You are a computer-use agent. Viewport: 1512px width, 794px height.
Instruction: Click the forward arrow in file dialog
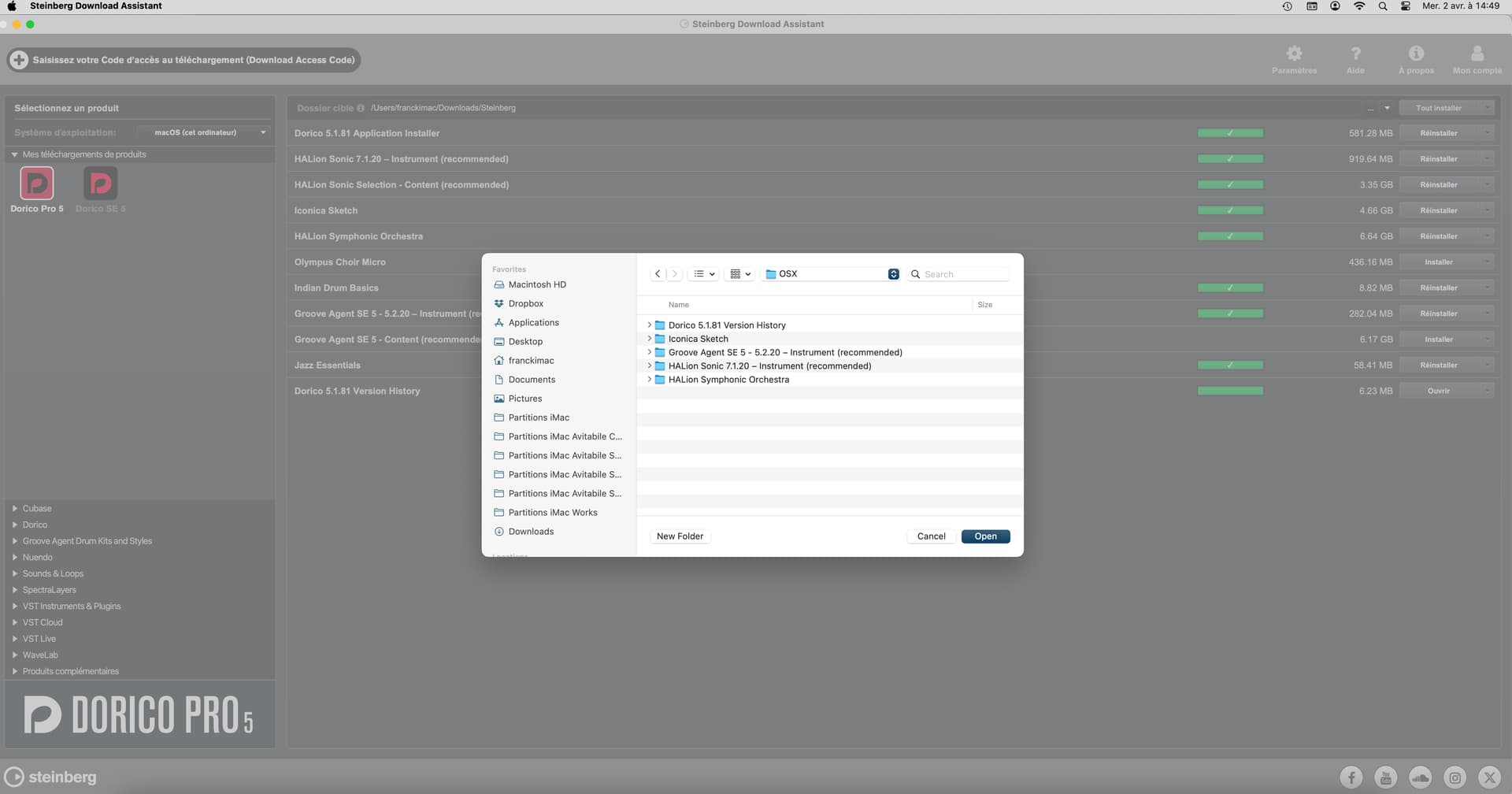pos(675,274)
